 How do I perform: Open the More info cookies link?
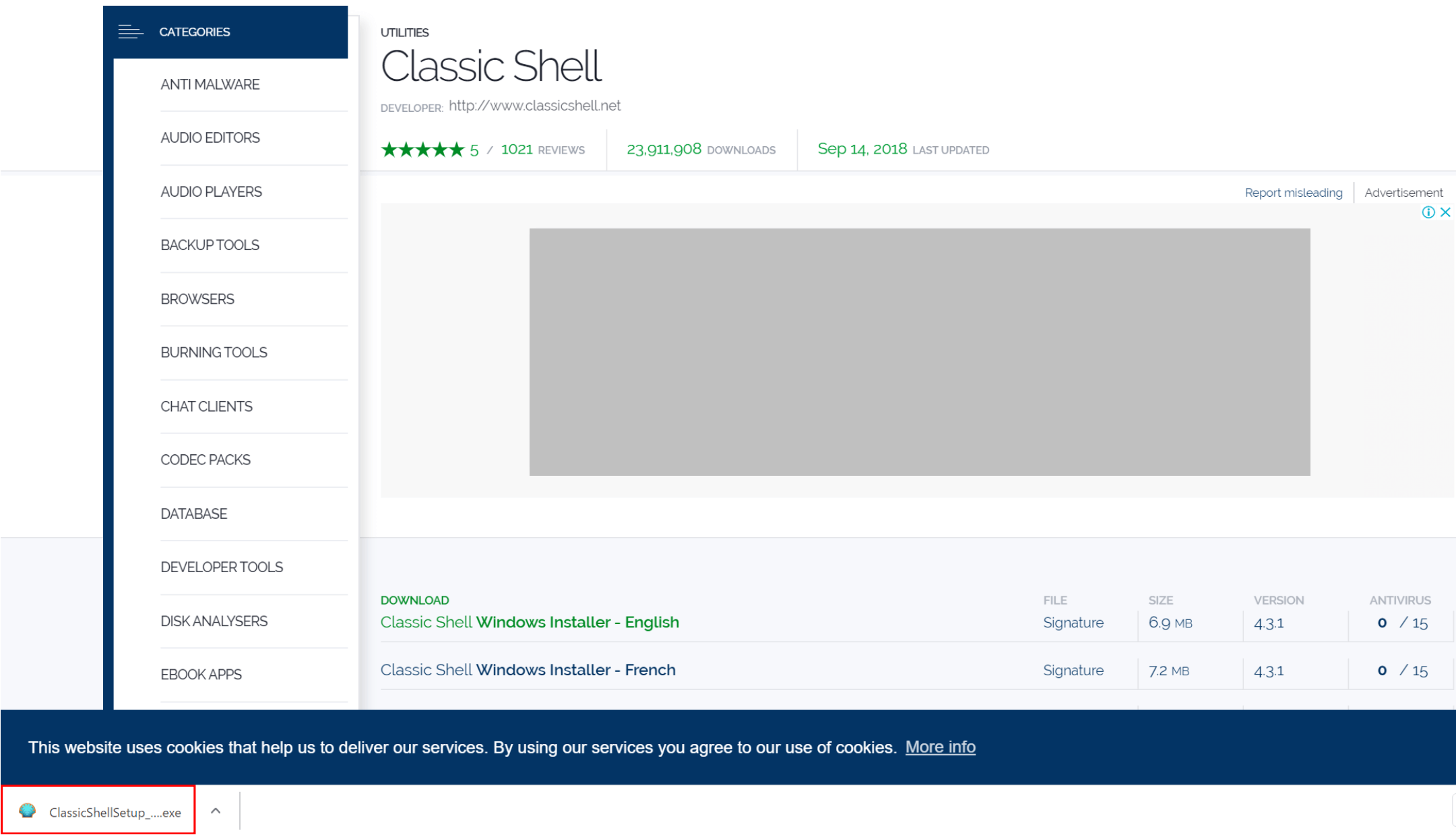940,747
